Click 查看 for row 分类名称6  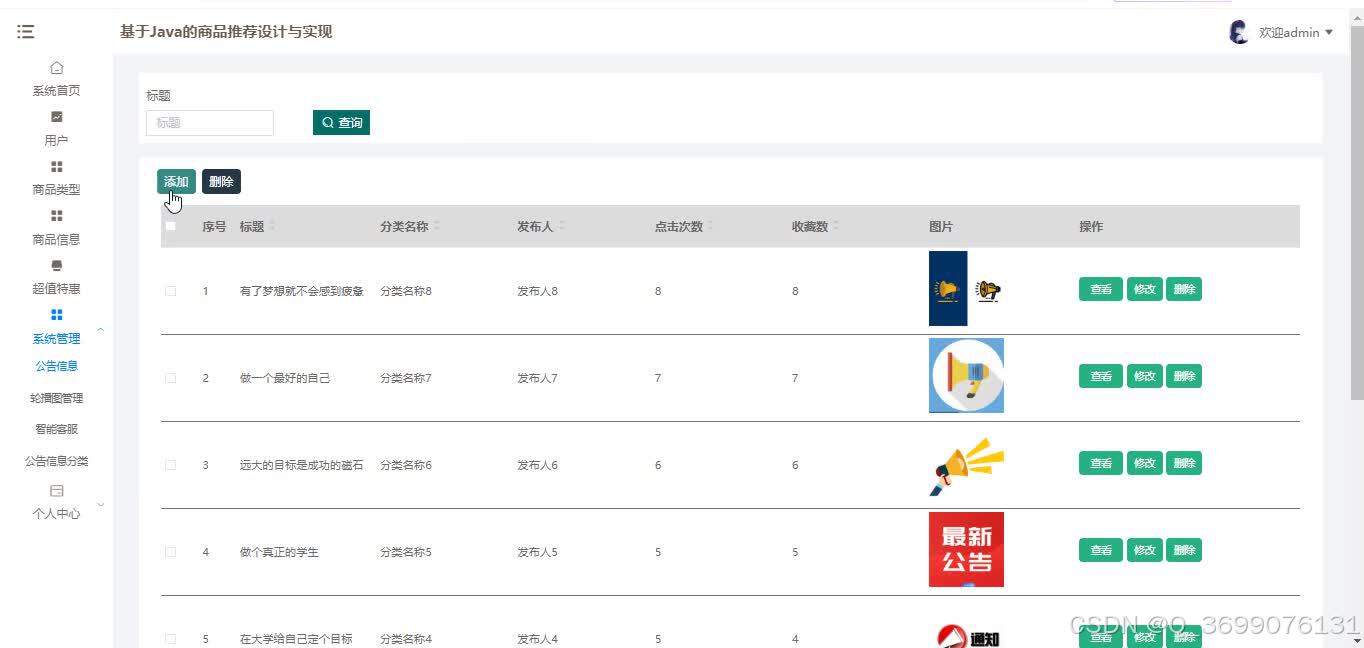(1101, 463)
